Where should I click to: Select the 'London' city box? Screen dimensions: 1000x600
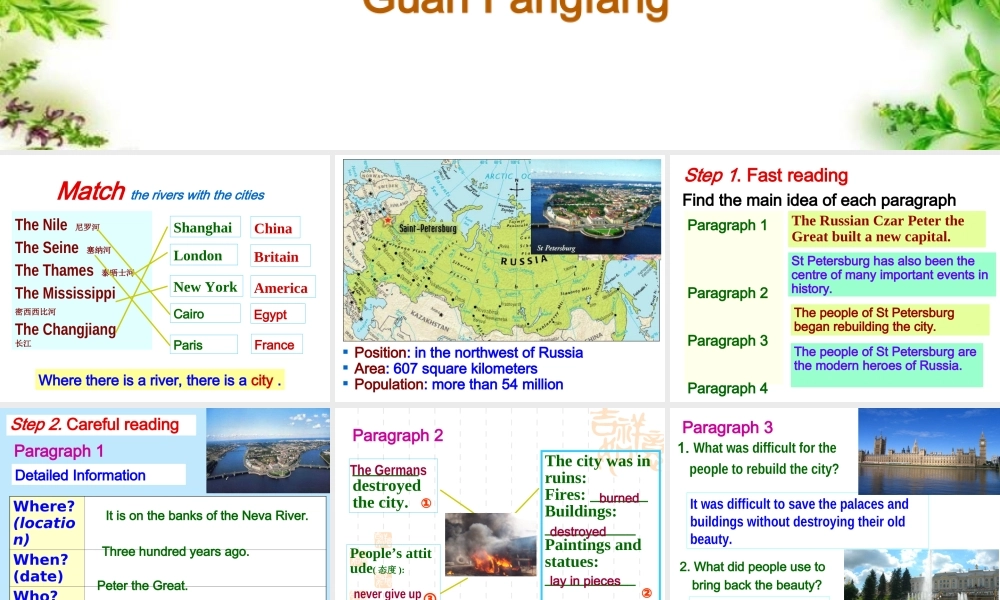point(203,256)
